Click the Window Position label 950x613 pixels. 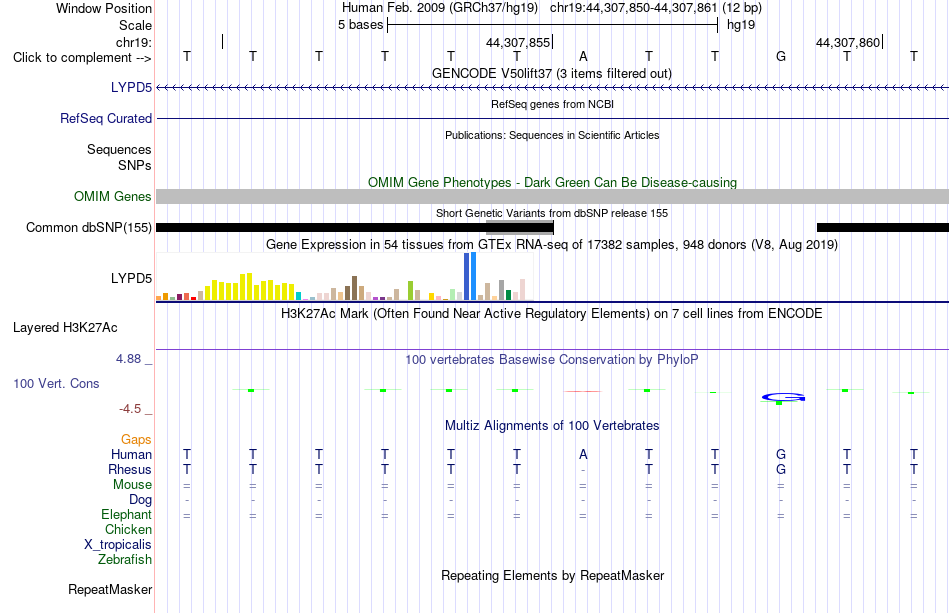pos(104,8)
